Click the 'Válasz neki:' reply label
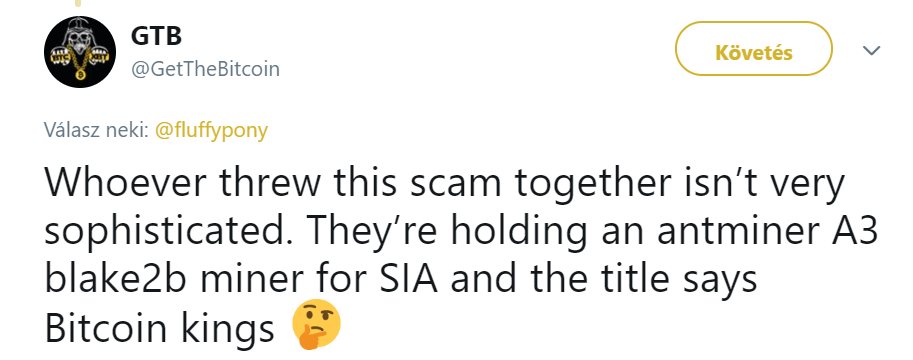Viewport: 913px width, 360px height. click(97, 130)
